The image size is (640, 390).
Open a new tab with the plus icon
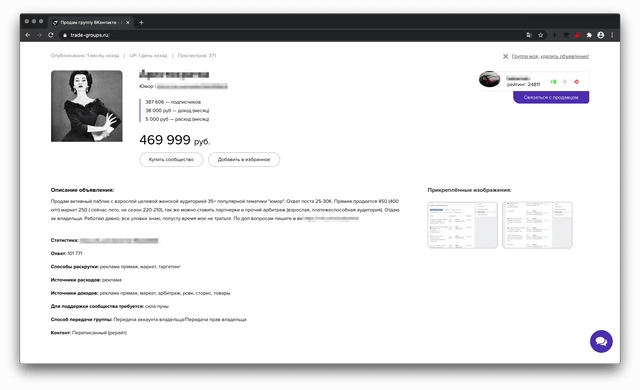(x=141, y=22)
